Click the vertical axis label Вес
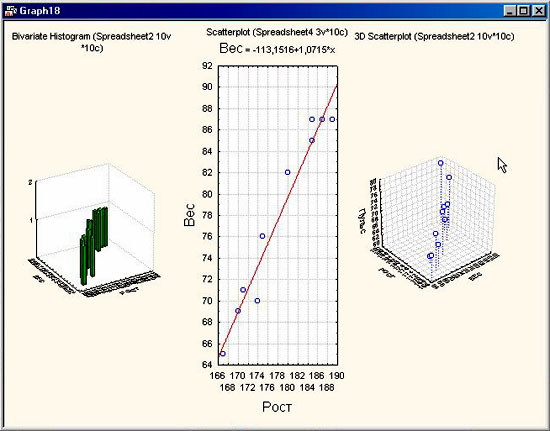The width and height of the screenshot is (550, 431). [189, 215]
